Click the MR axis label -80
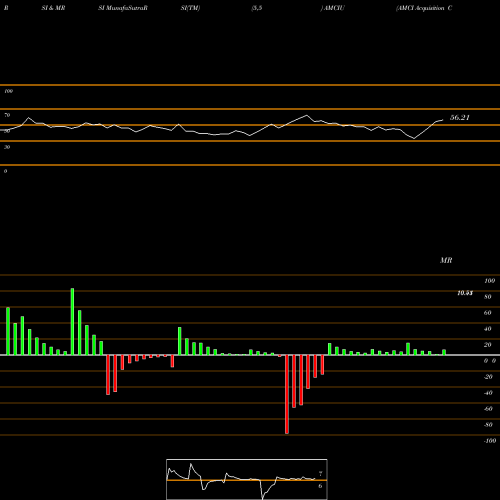 (488, 425)
